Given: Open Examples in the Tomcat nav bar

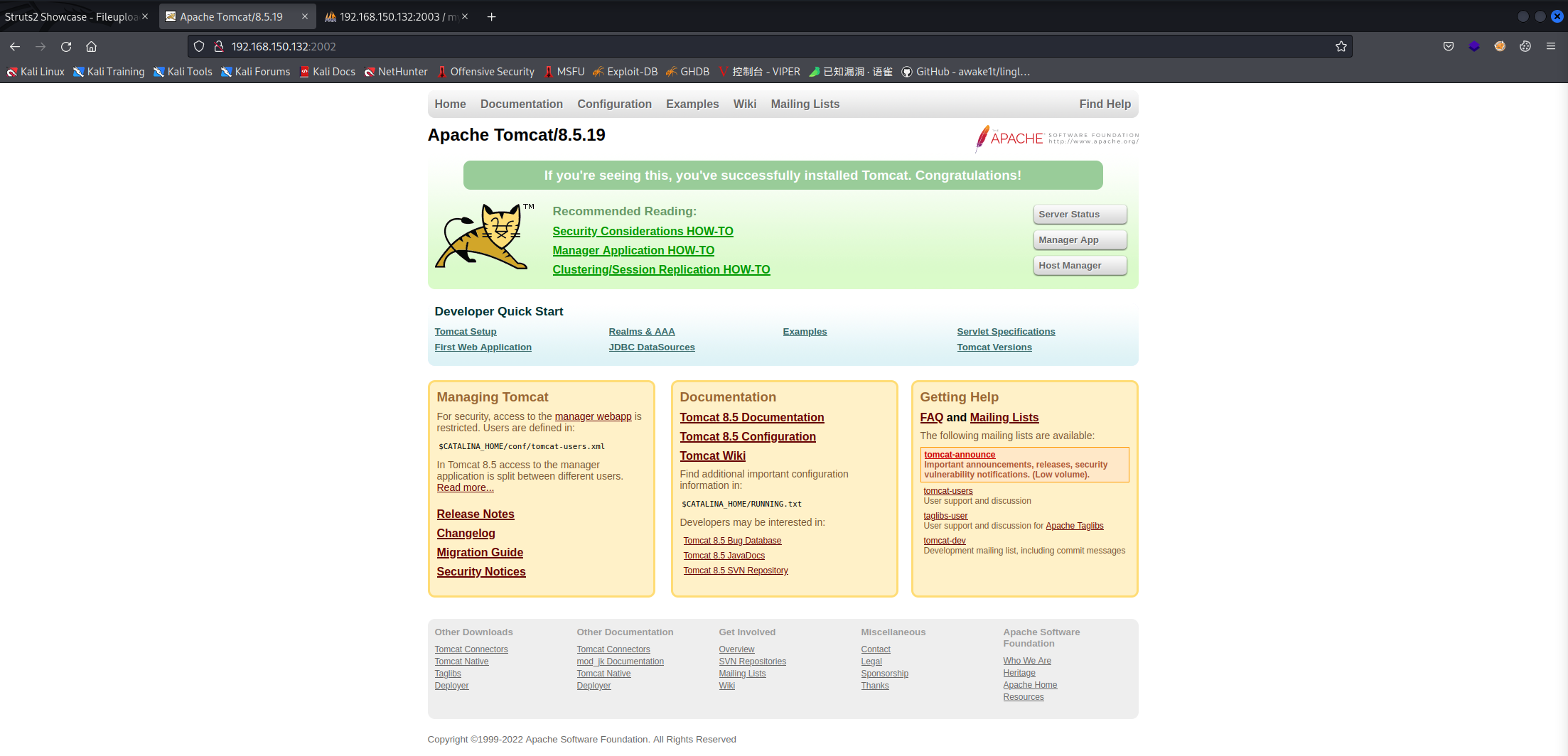Looking at the screenshot, I should [692, 104].
